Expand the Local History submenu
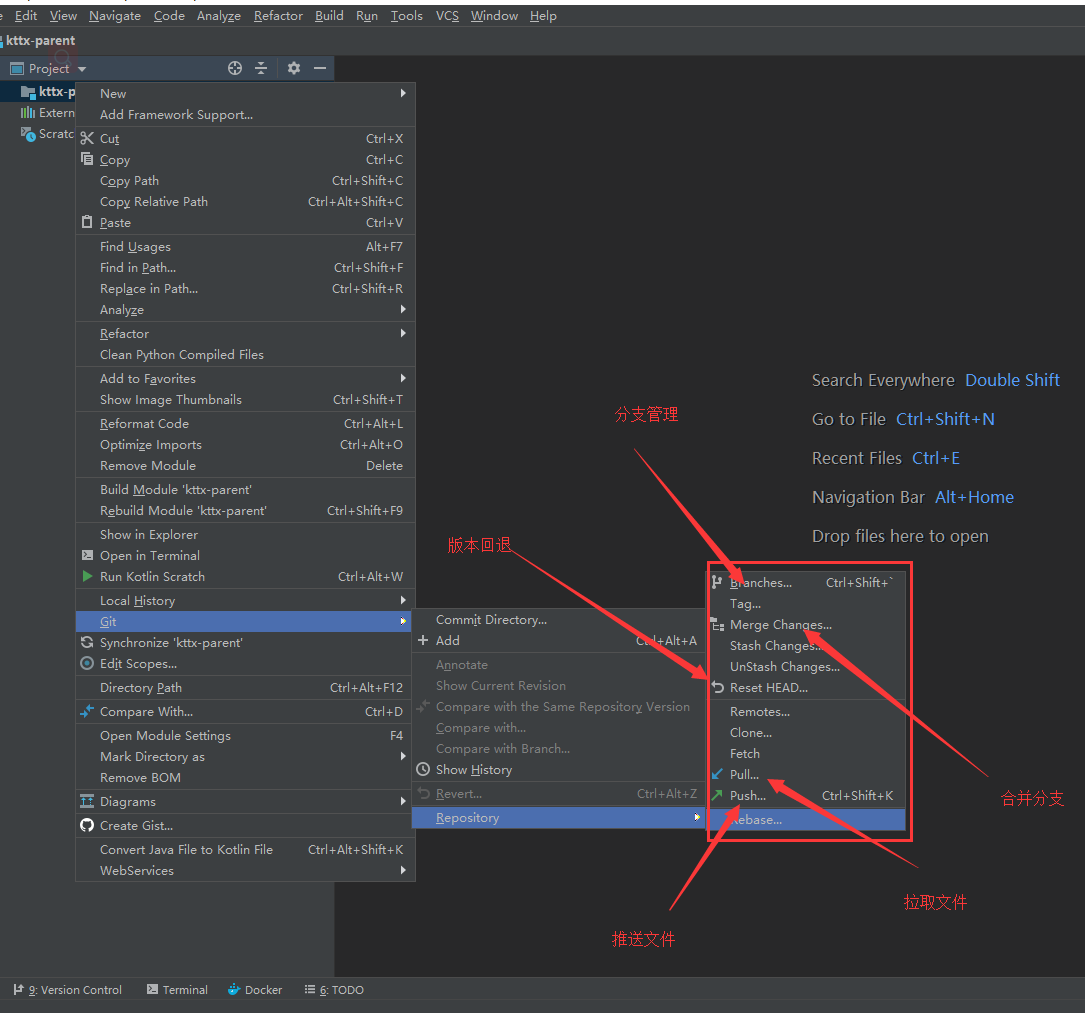The image size is (1085, 1013). (x=403, y=600)
